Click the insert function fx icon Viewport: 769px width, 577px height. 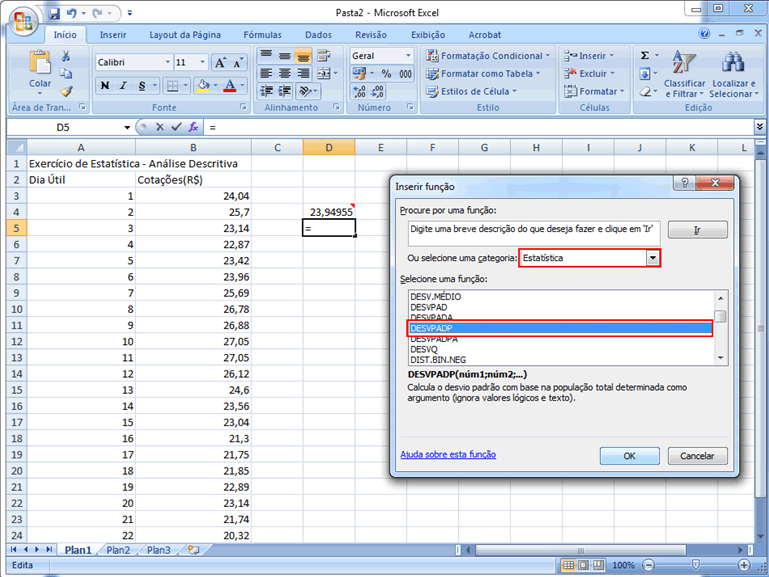pyautogui.click(x=193, y=128)
